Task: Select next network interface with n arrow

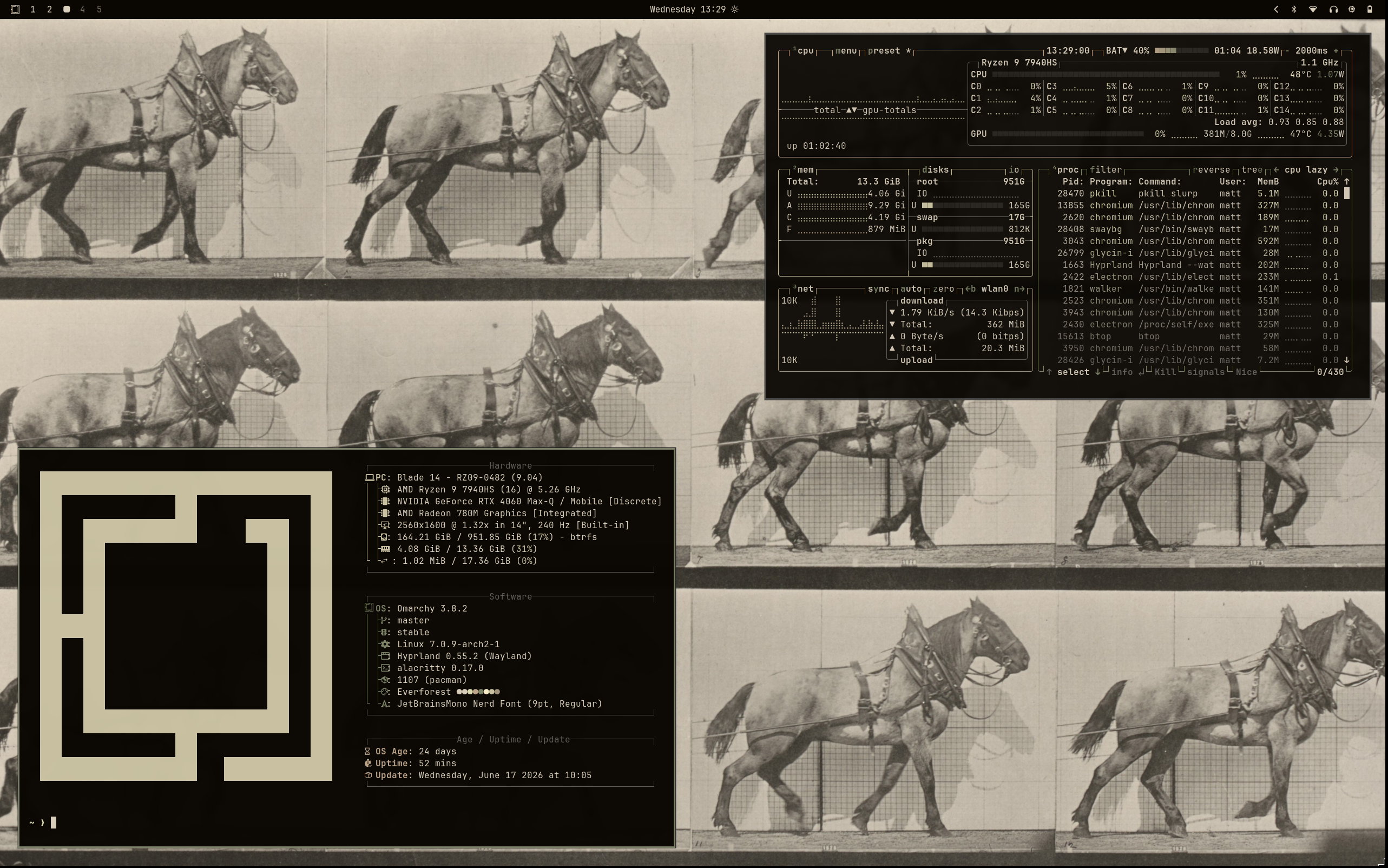Action: tap(1019, 289)
